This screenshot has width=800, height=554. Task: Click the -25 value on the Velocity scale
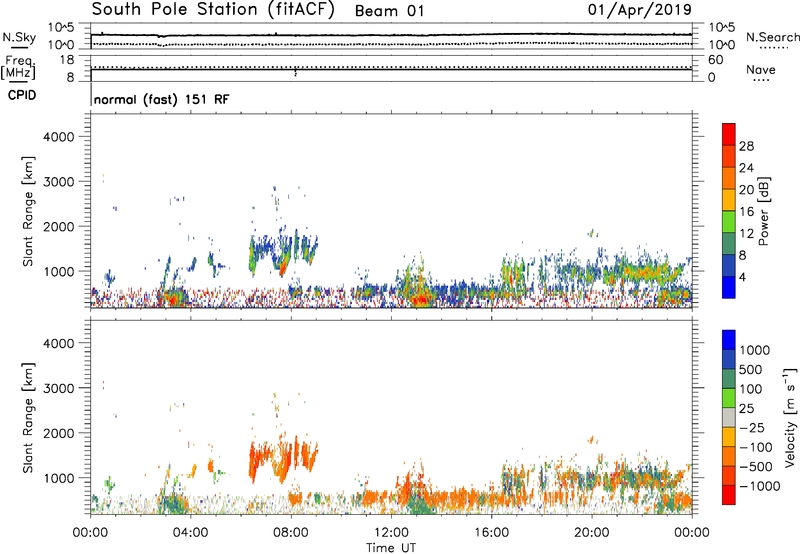point(753,427)
